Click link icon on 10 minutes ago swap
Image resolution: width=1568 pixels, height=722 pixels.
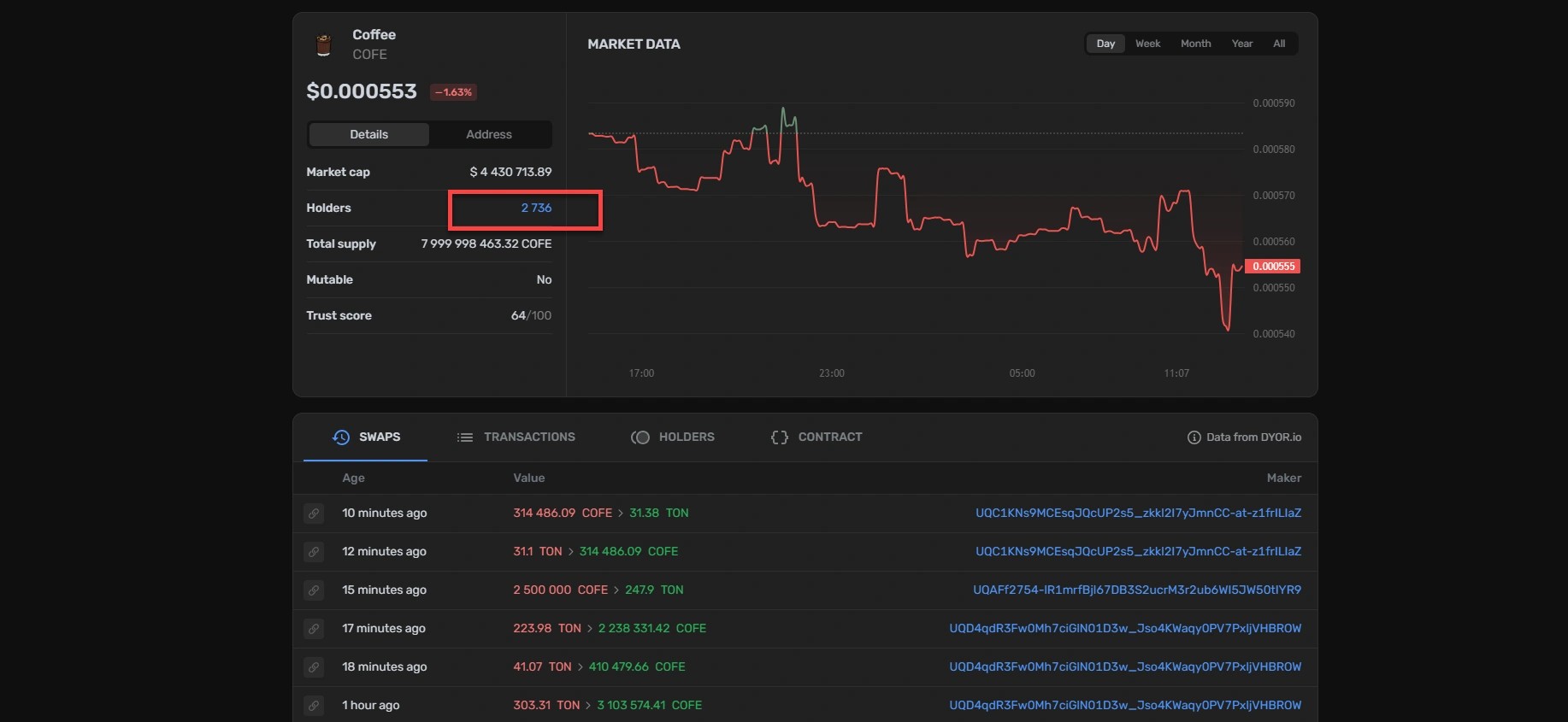(314, 514)
